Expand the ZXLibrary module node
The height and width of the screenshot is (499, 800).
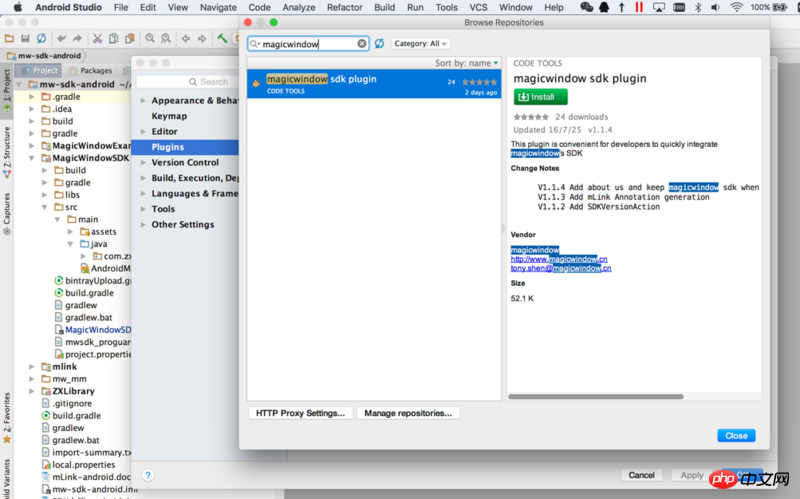pyautogui.click(x=32, y=391)
